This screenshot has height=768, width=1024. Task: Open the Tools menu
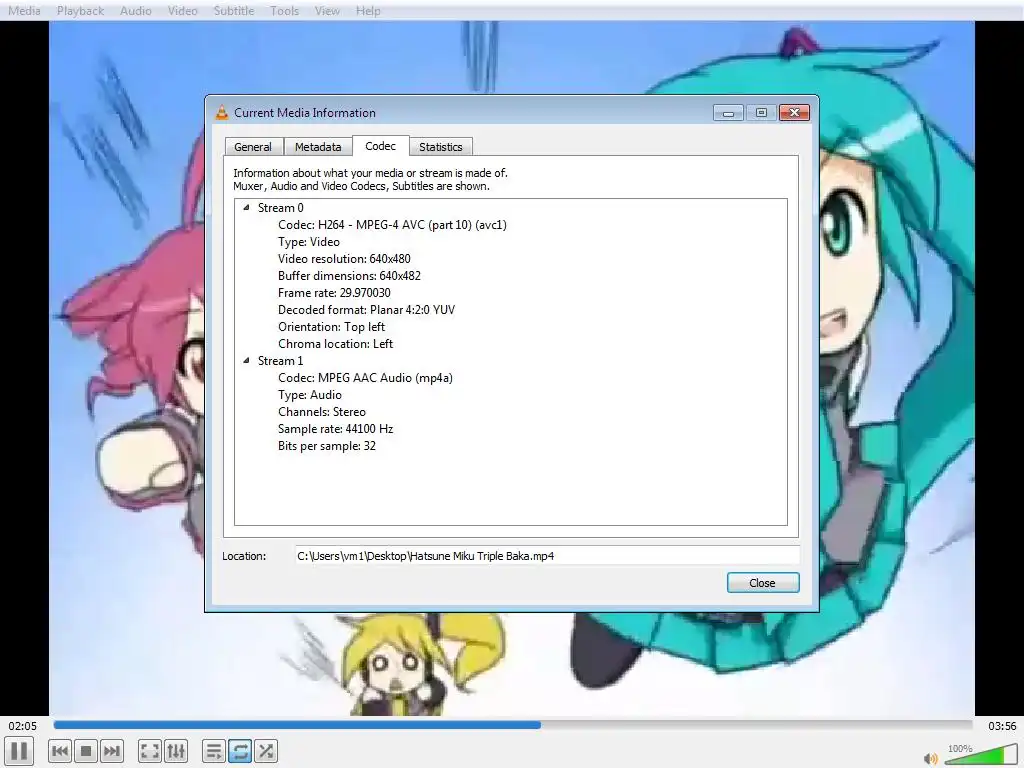(284, 10)
